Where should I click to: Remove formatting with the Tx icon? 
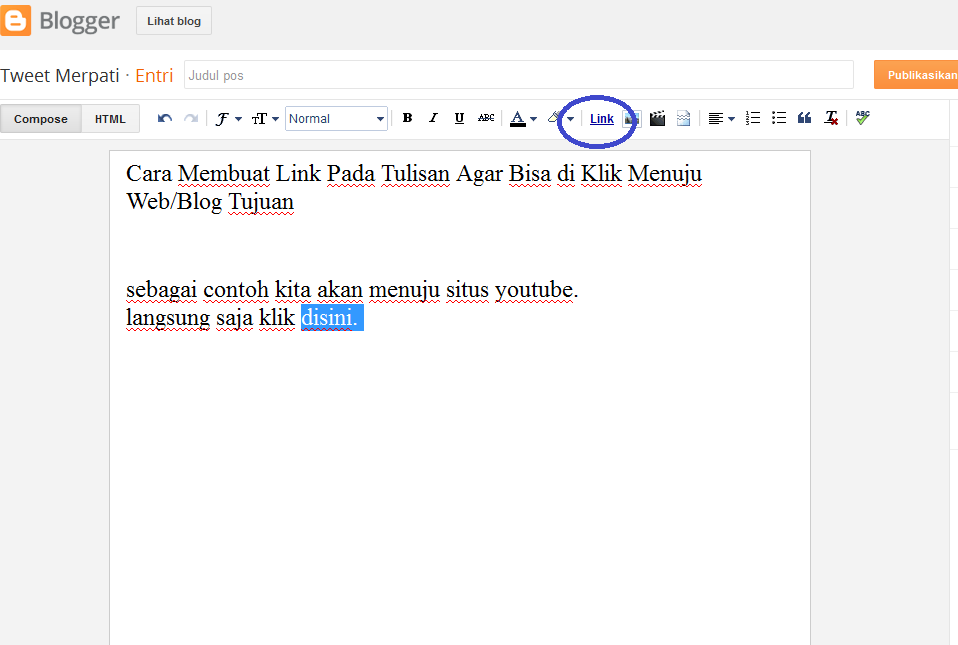coord(830,118)
